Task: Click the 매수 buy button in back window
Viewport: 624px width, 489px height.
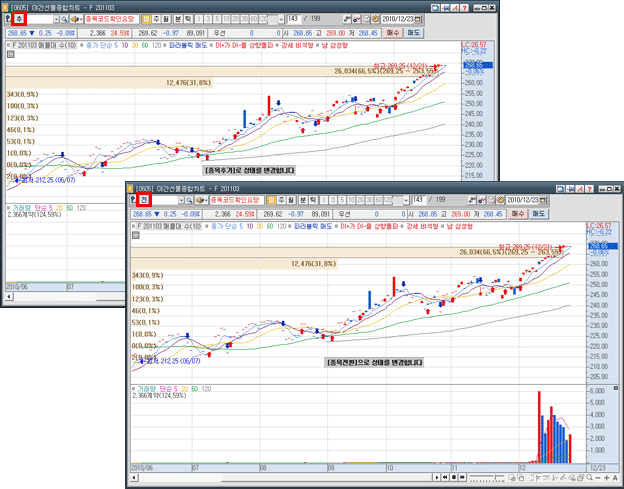Action: (392, 33)
